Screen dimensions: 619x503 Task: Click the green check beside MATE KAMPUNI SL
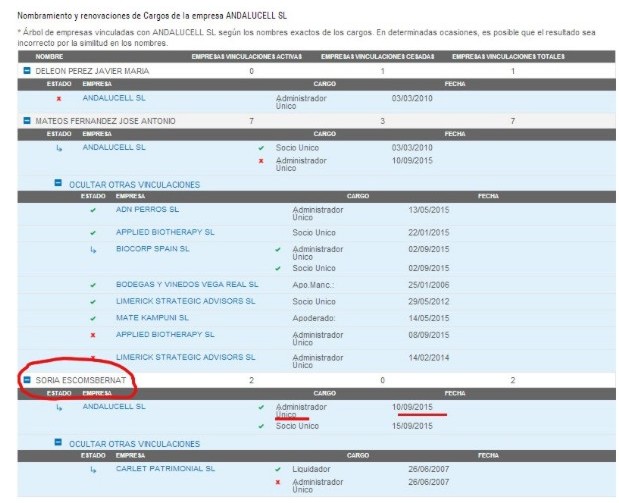coord(93,316)
